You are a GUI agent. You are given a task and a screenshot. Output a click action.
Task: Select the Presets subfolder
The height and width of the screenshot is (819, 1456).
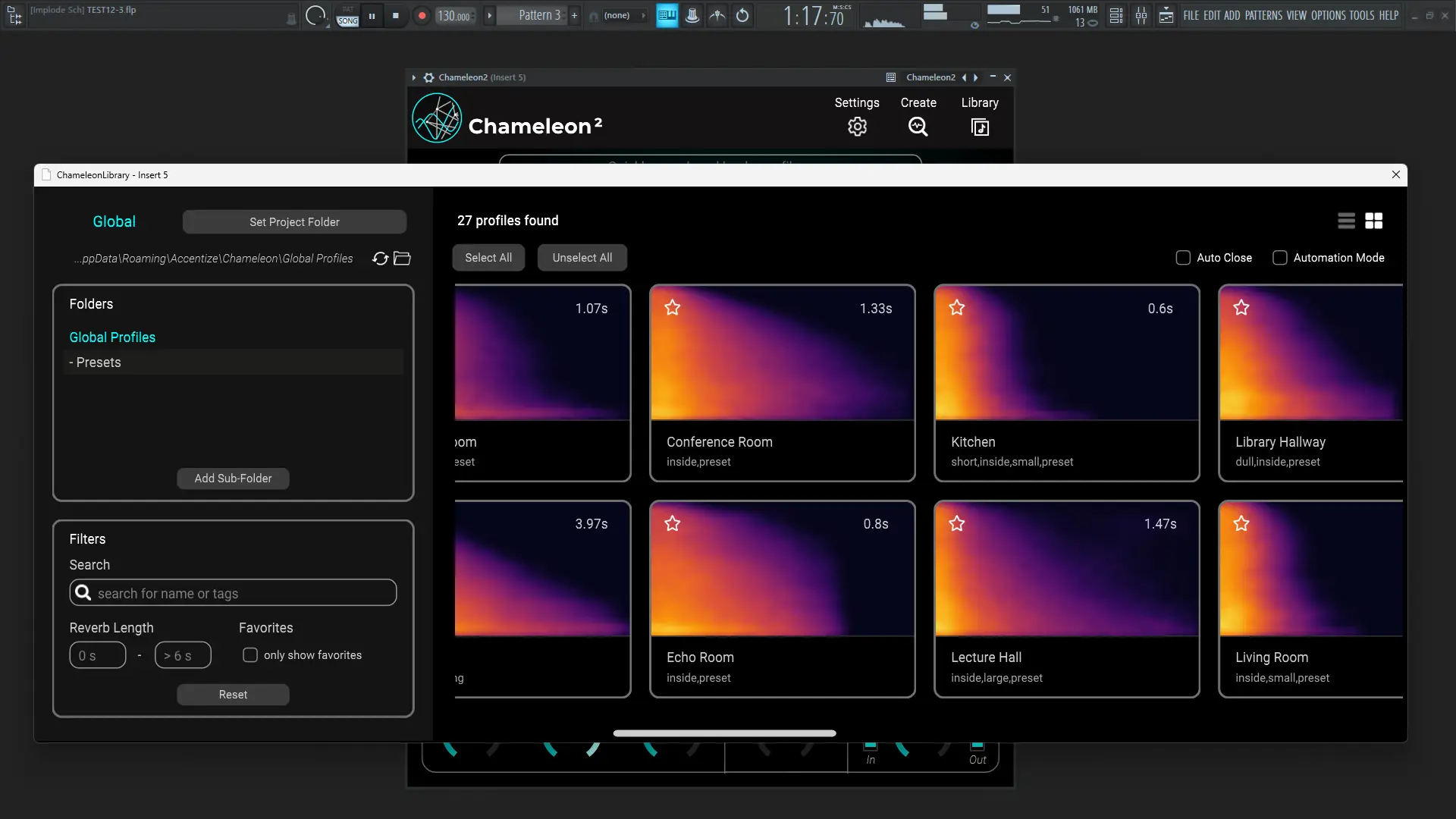tap(99, 362)
